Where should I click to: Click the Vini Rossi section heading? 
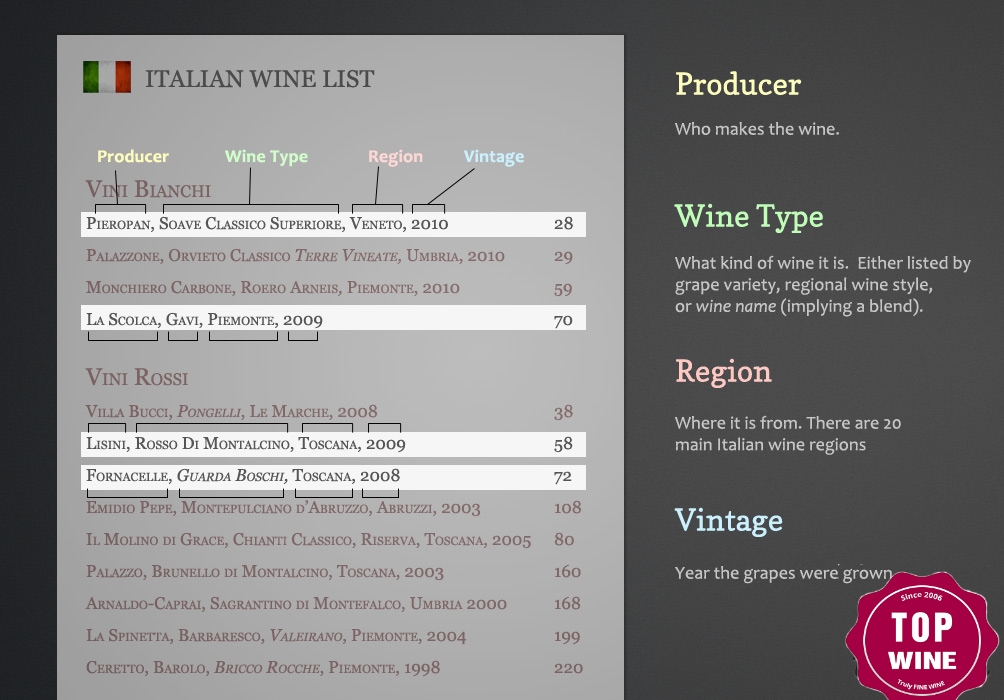pos(137,377)
